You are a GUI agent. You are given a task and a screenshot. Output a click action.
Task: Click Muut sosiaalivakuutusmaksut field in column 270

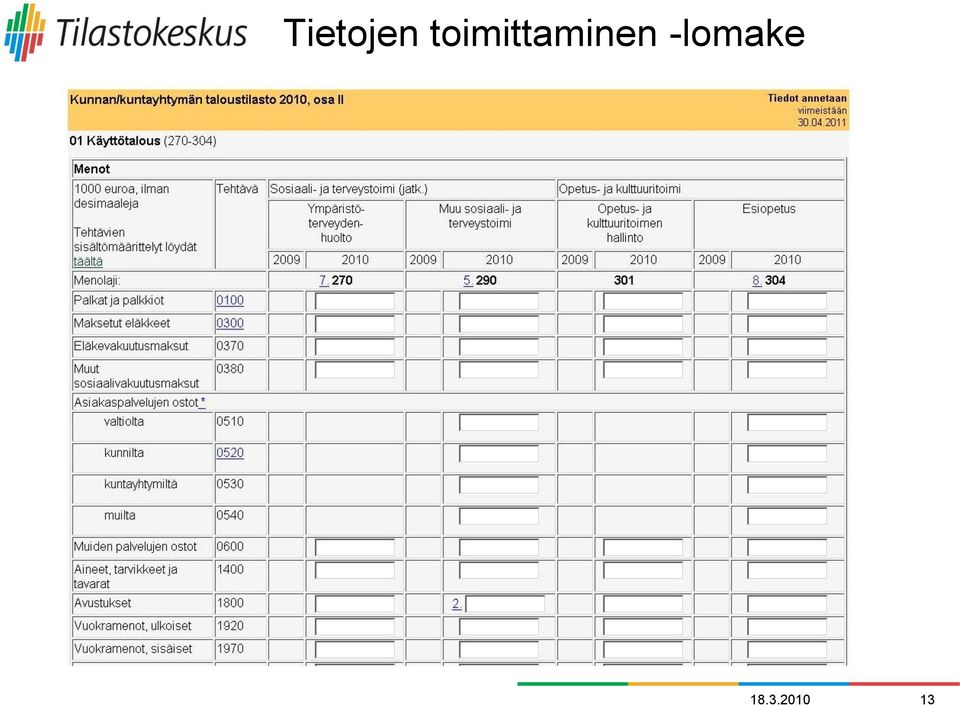point(355,370)
